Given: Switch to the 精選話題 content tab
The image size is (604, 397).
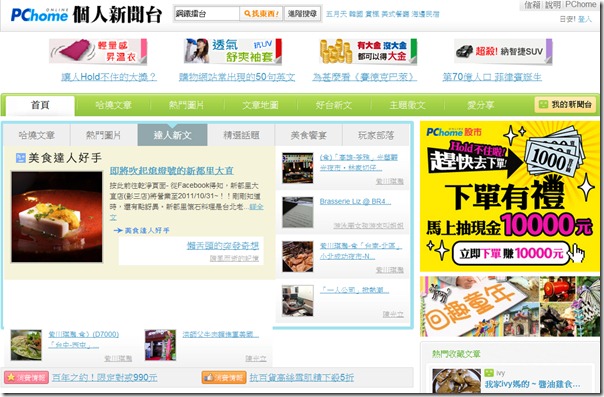Looking at the screenshot, I should click(x=241, y=135).
